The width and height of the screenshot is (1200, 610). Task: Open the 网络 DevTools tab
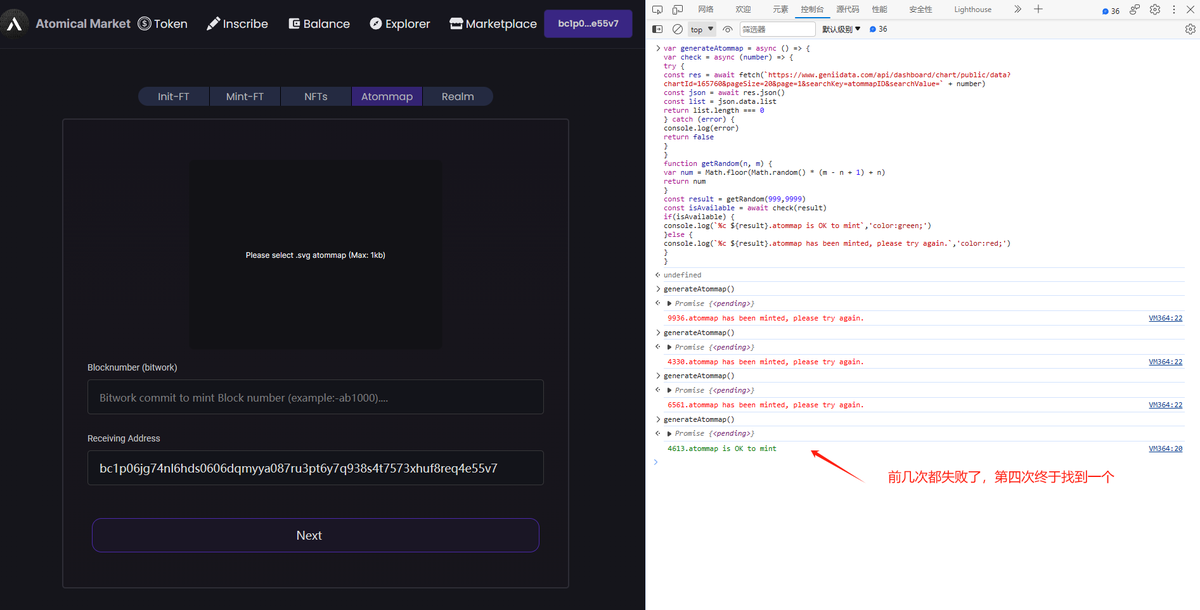tap(706, 9)
